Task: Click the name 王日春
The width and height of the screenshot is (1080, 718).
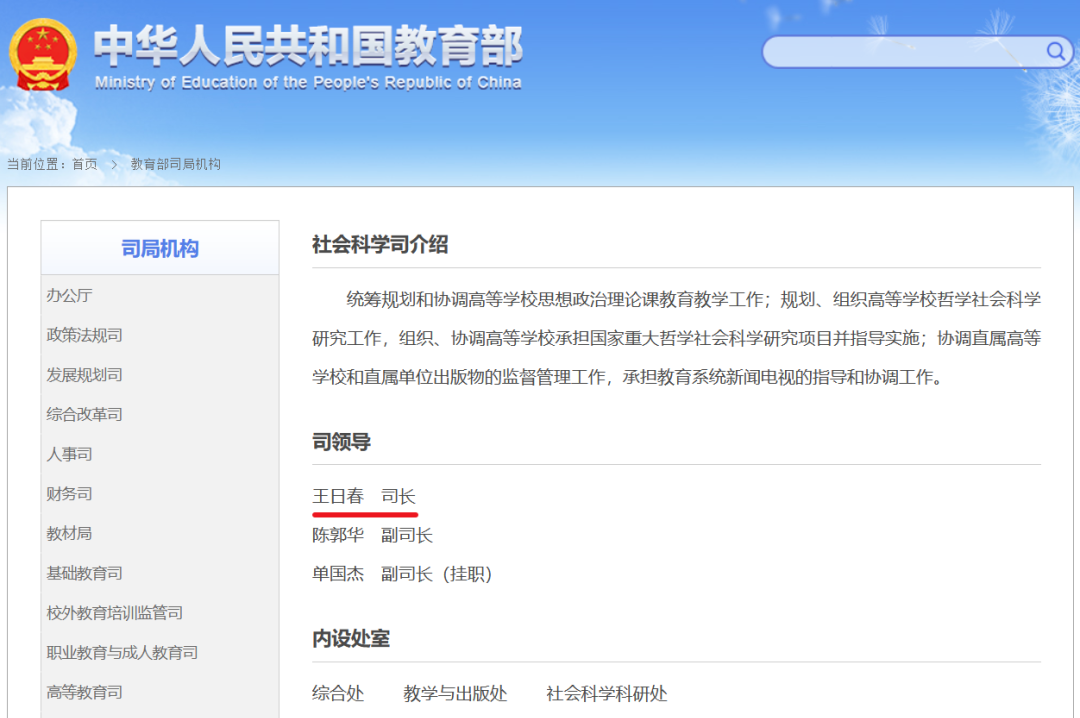Action: coord(338,496)
